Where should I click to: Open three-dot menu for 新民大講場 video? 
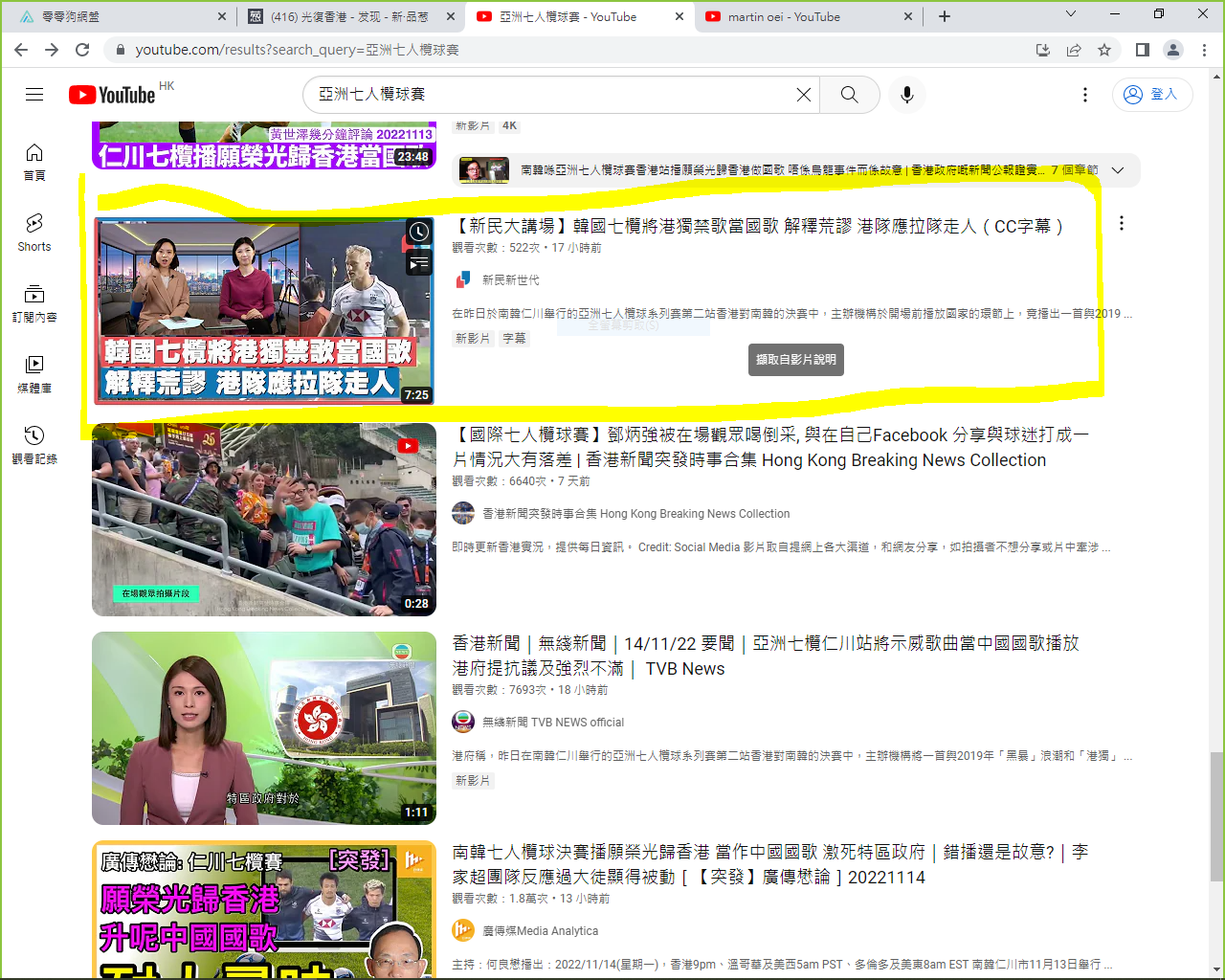1121,223
